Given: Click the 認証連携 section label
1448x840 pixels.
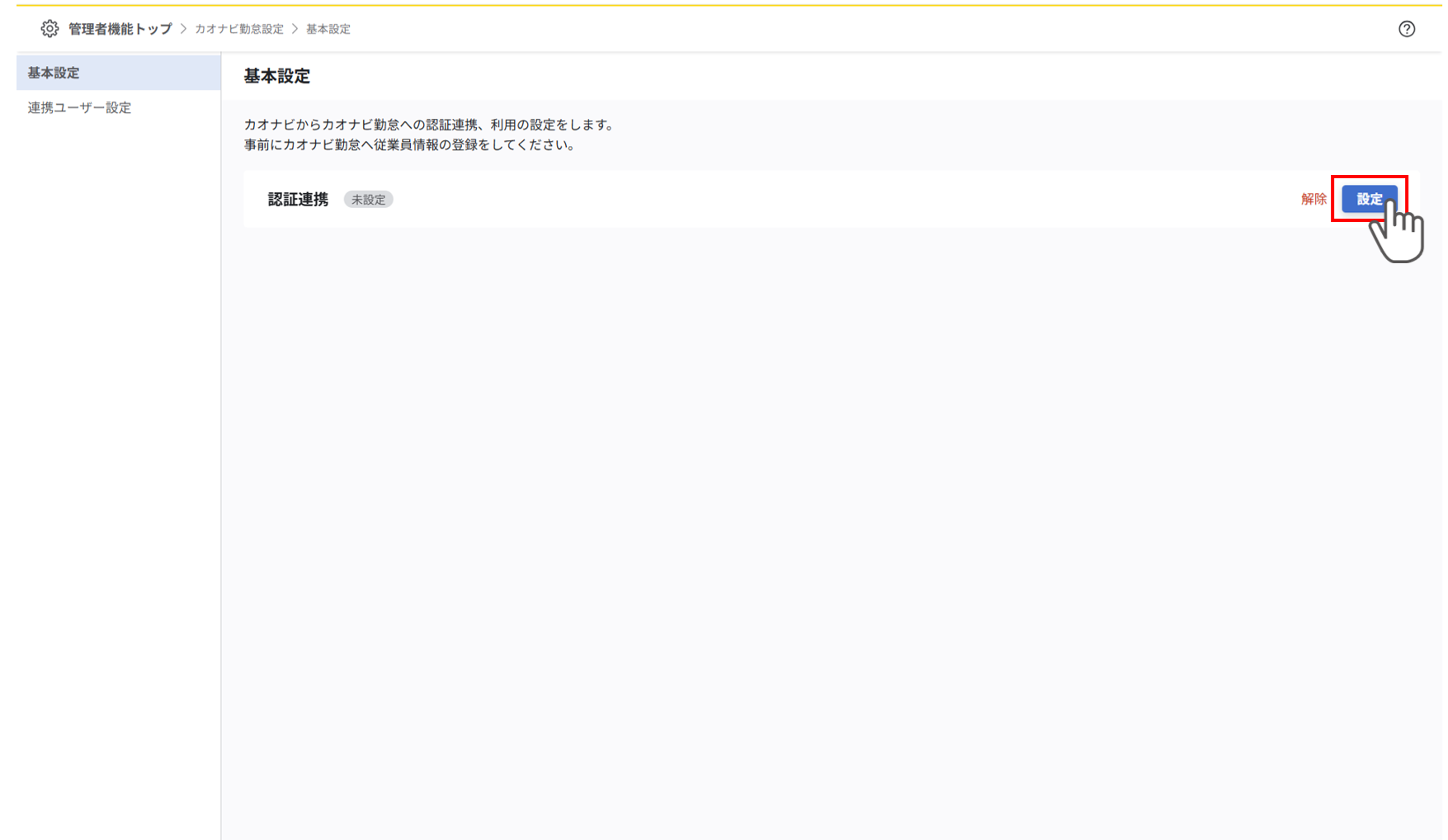Looking at the screenshot, I should (297, 199).
